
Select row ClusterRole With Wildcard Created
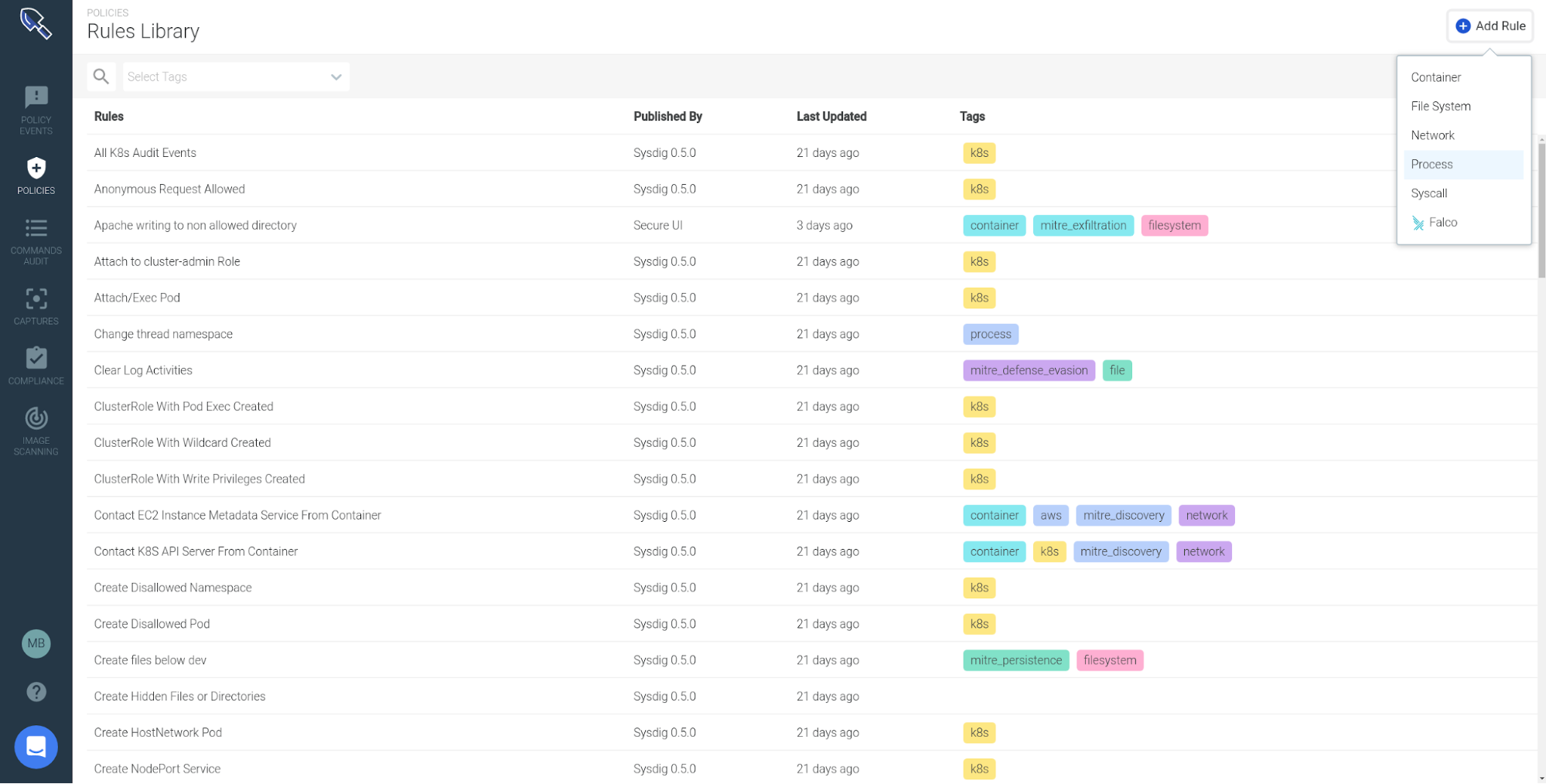(811, 443)
